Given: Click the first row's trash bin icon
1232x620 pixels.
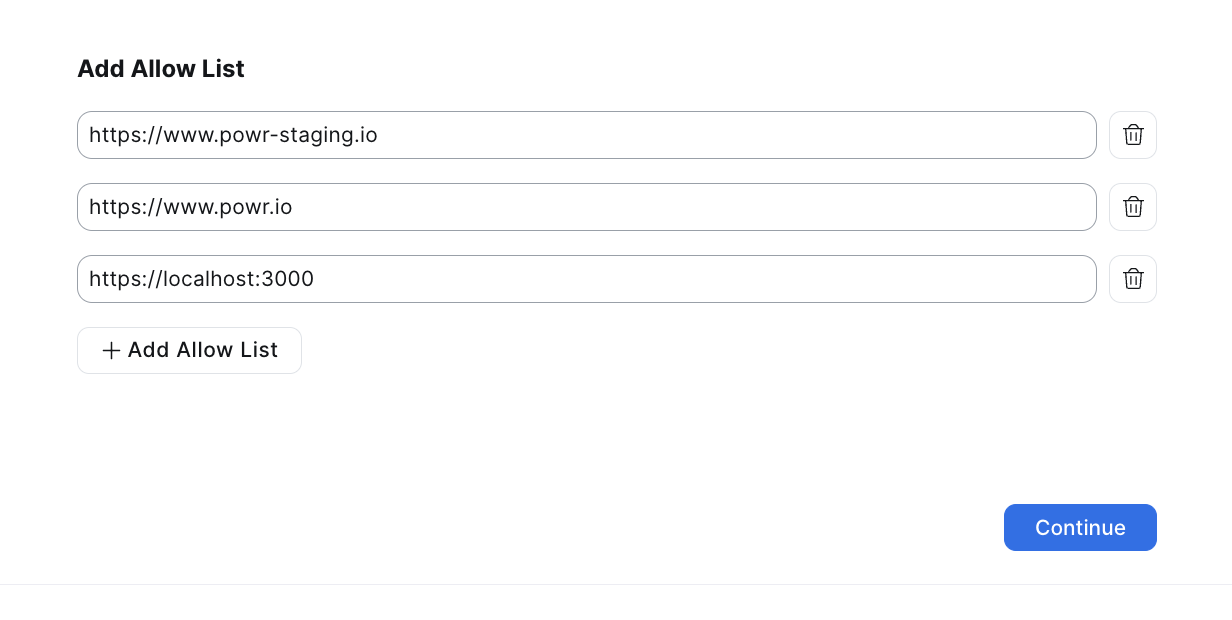Looking at the screenshot, I should pyautogui.click(x=1132, y=135).
